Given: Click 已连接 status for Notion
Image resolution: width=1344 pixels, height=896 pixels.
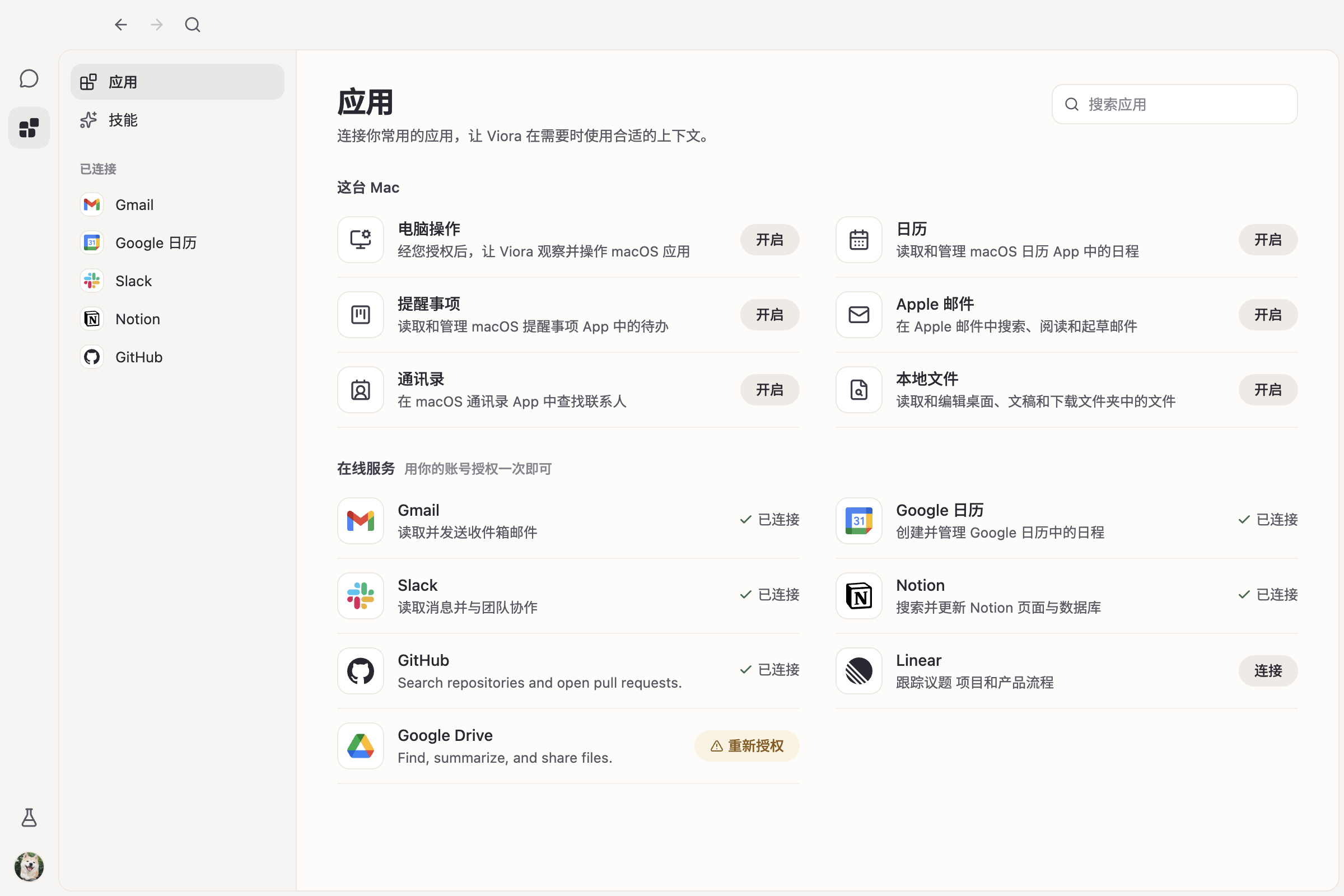Looking at the screenshot, I should click(x=1267, y=594).
